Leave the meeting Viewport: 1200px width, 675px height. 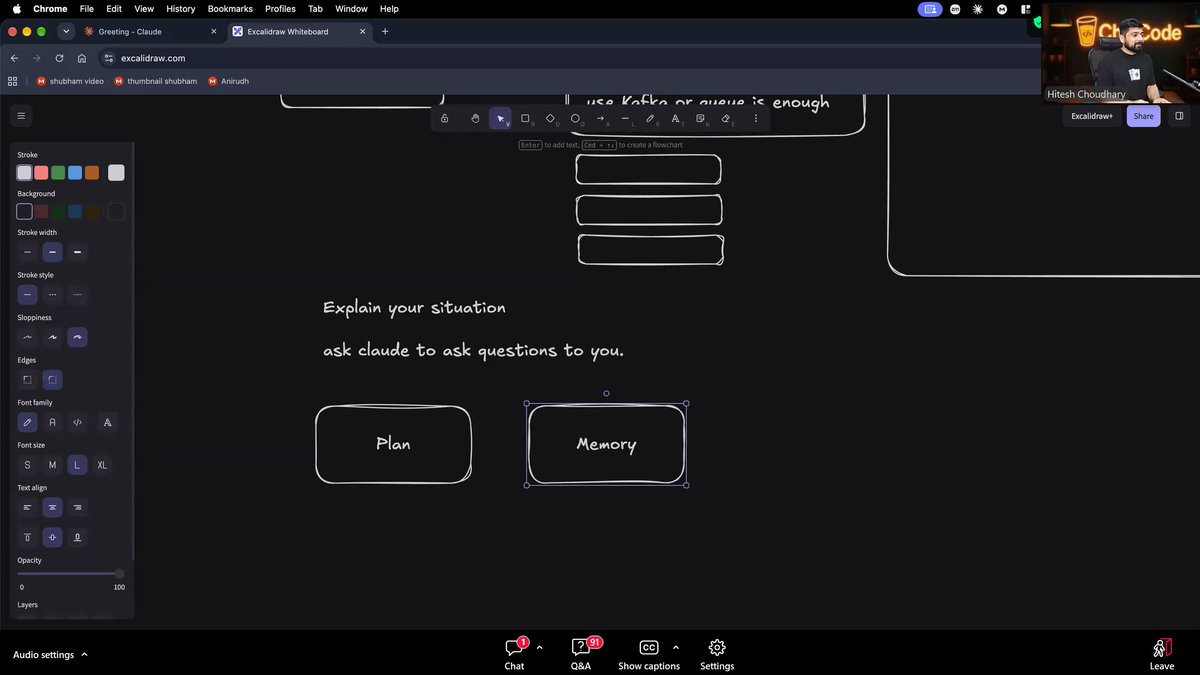[1161, 655]
